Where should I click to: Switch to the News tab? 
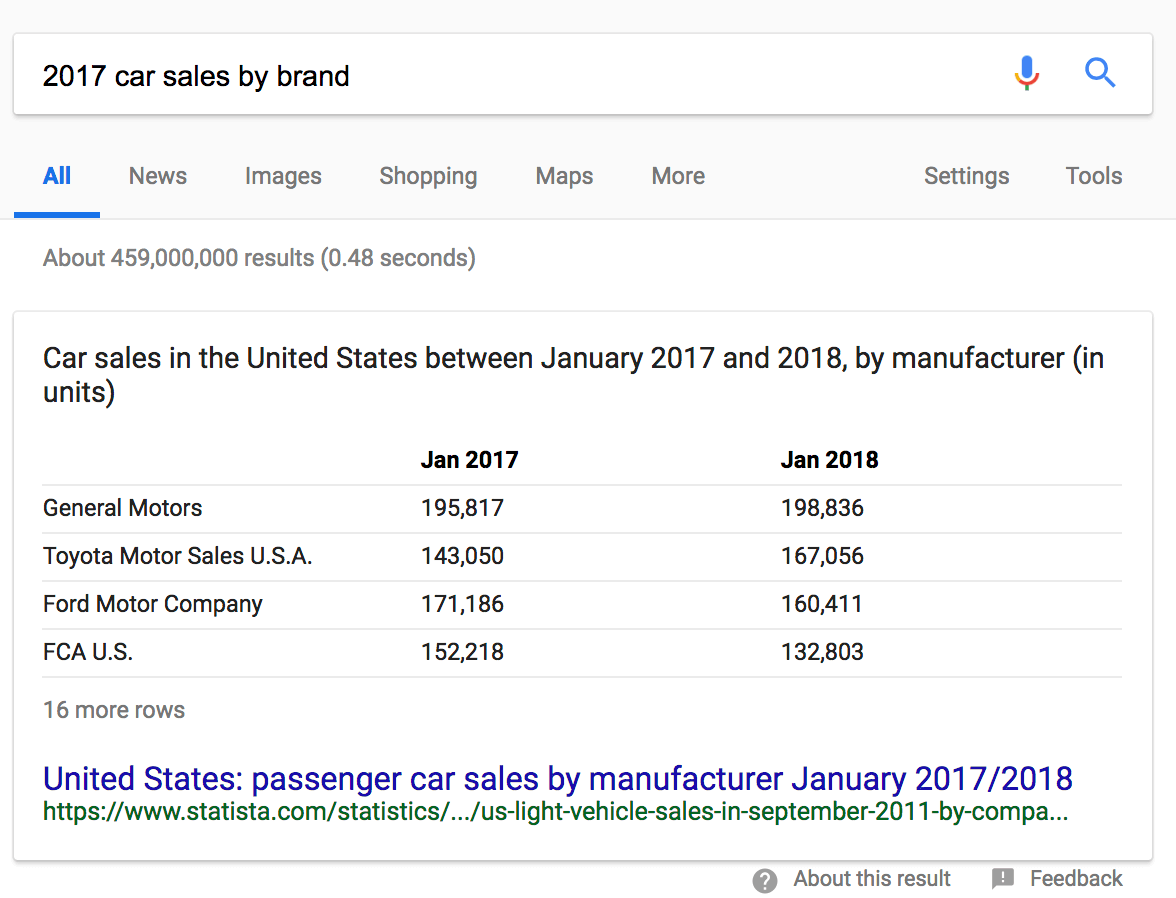point(158,176)
